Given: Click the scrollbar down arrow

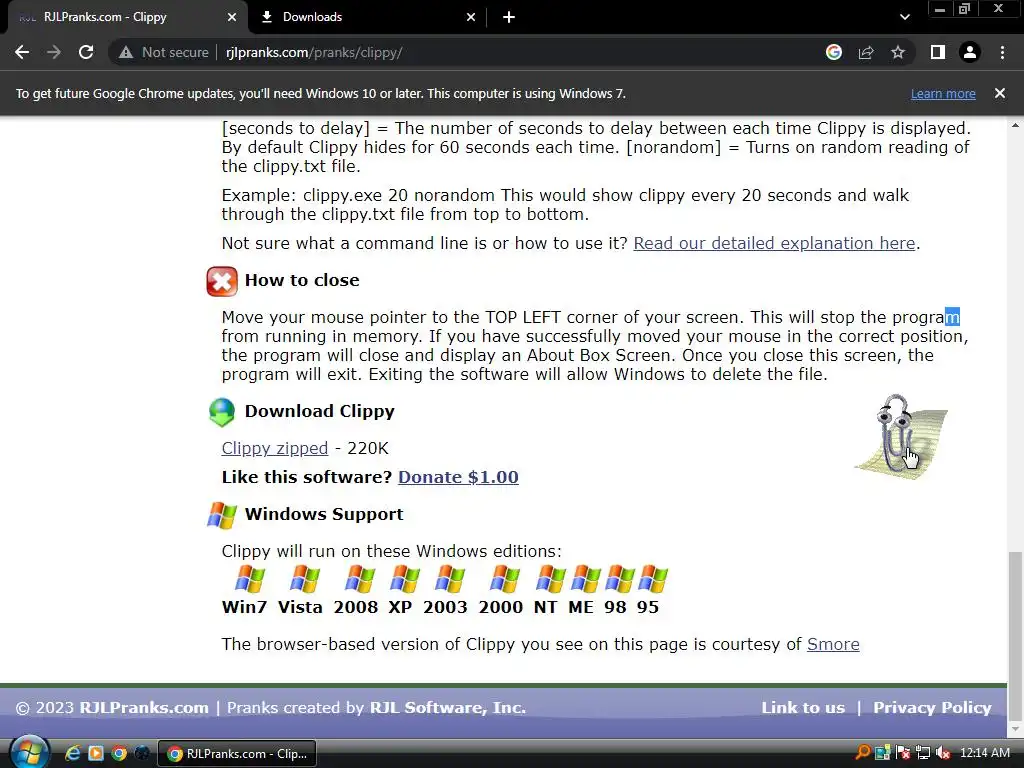Looking at the screenshot, I should pyautogui.click(x=1015, y=729).
